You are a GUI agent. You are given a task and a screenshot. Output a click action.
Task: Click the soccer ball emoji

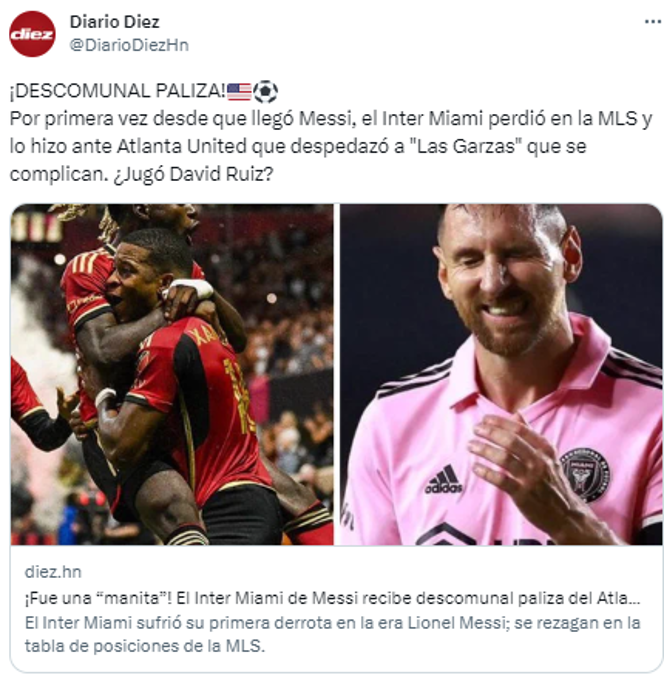(265, 91)
